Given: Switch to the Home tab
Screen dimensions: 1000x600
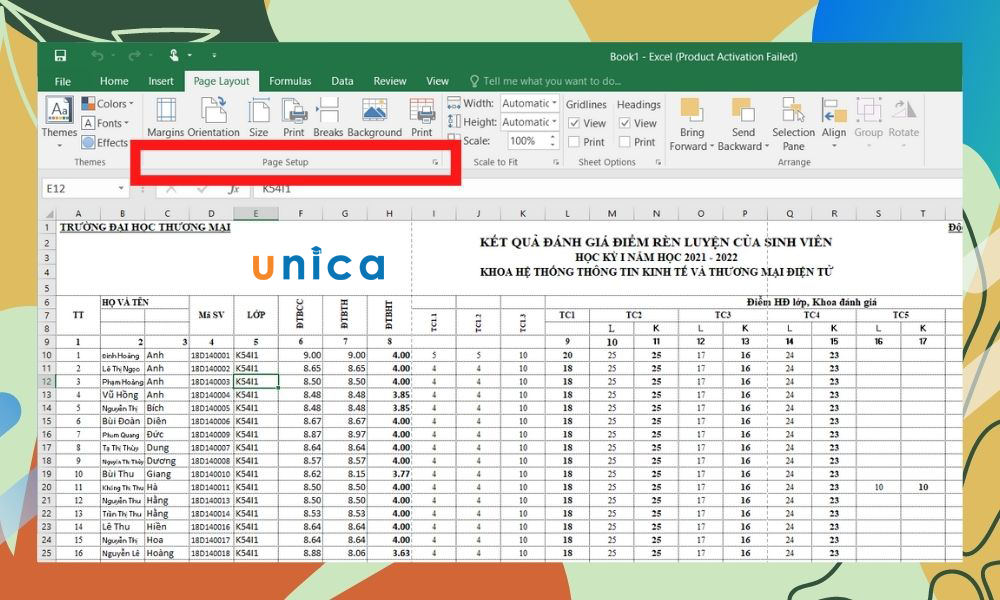Looking at the screenshot, I should click(114, 81).
